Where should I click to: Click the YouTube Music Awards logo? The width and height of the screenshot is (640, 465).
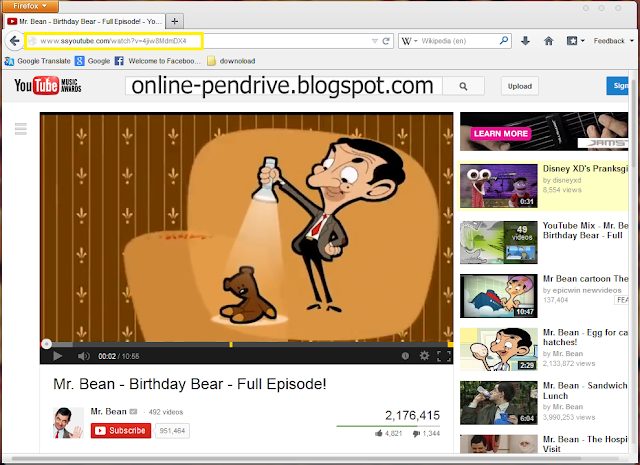click(48, 86)
